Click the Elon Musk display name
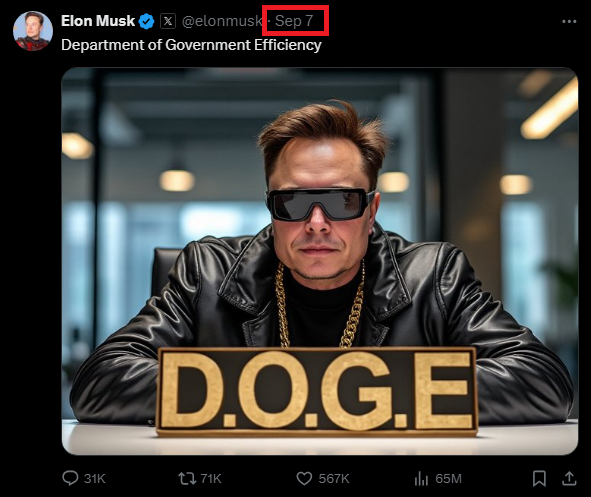 [x=98, y=21]
